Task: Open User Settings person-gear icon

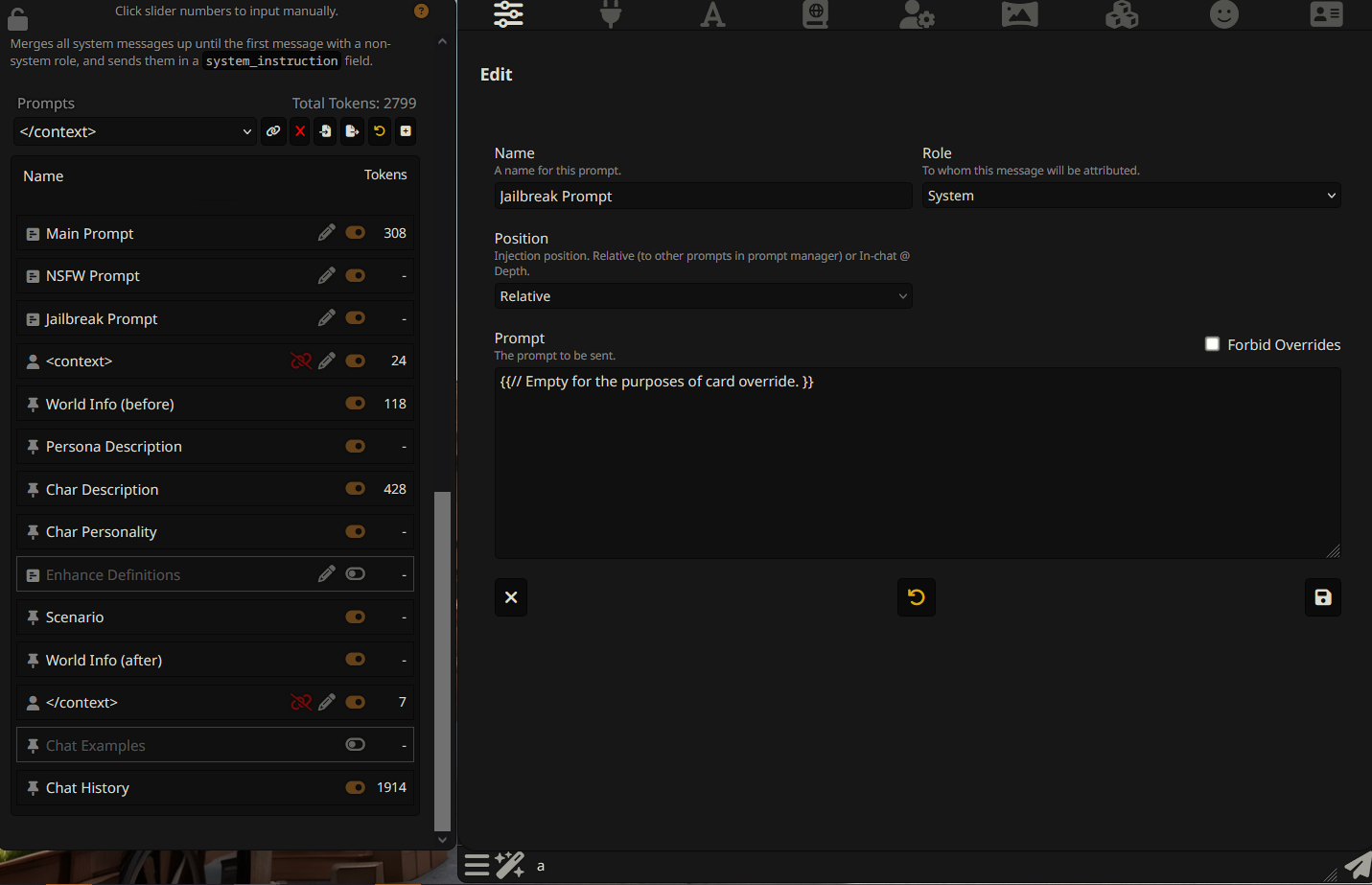Action: click(x=918, y=13)
